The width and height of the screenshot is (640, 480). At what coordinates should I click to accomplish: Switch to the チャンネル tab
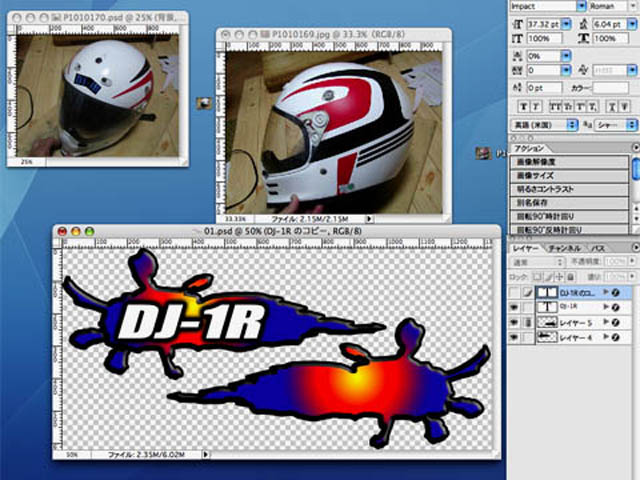[x=564, y=248]
